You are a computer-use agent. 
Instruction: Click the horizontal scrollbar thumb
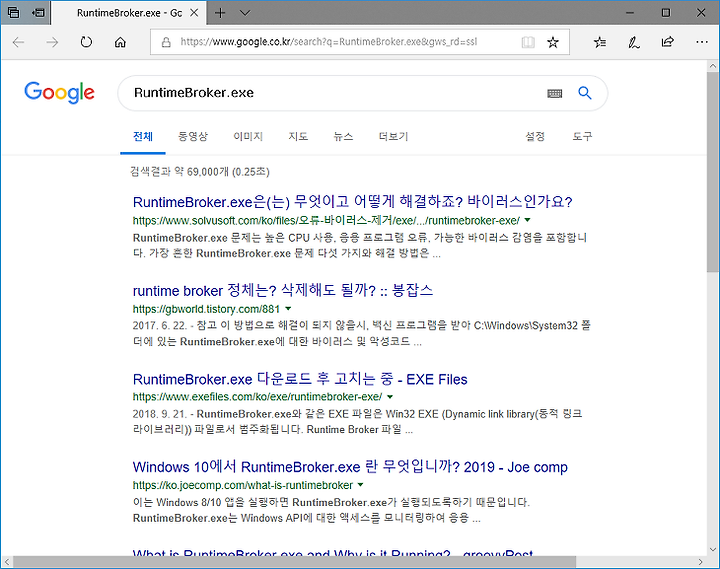[x=294, y=562]
